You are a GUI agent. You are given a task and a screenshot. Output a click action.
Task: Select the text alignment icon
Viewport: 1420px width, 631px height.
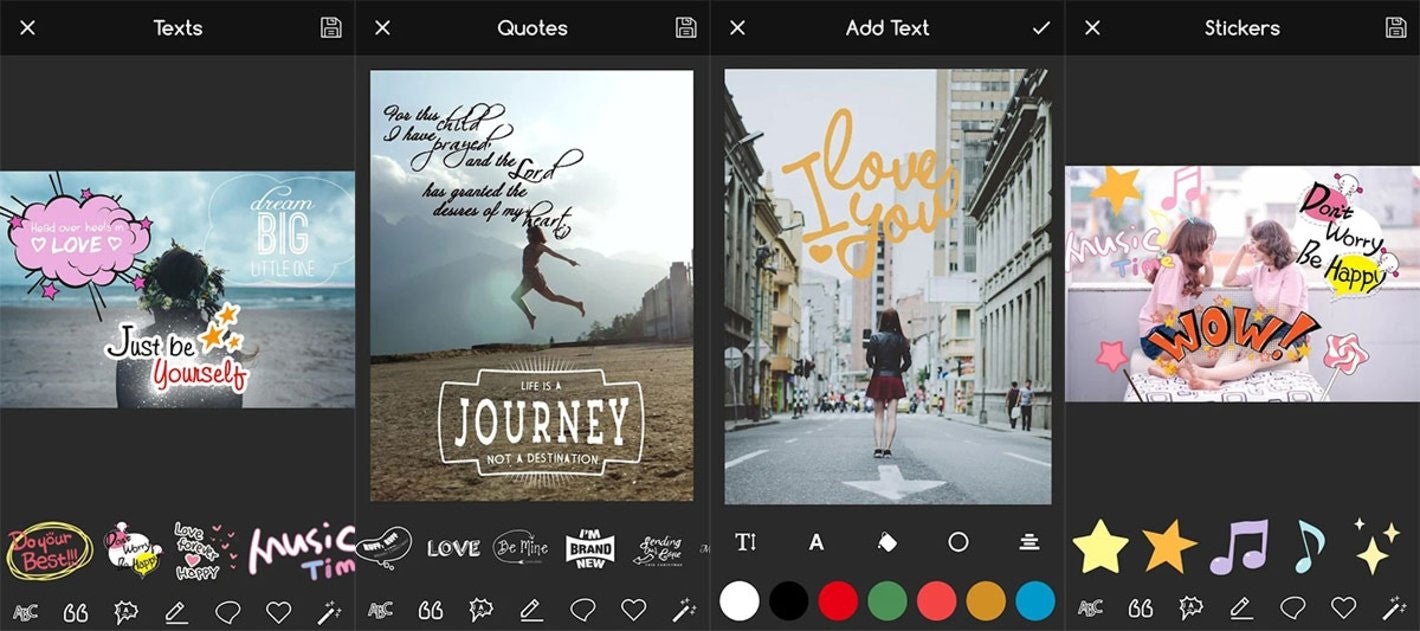[1029, 541]
